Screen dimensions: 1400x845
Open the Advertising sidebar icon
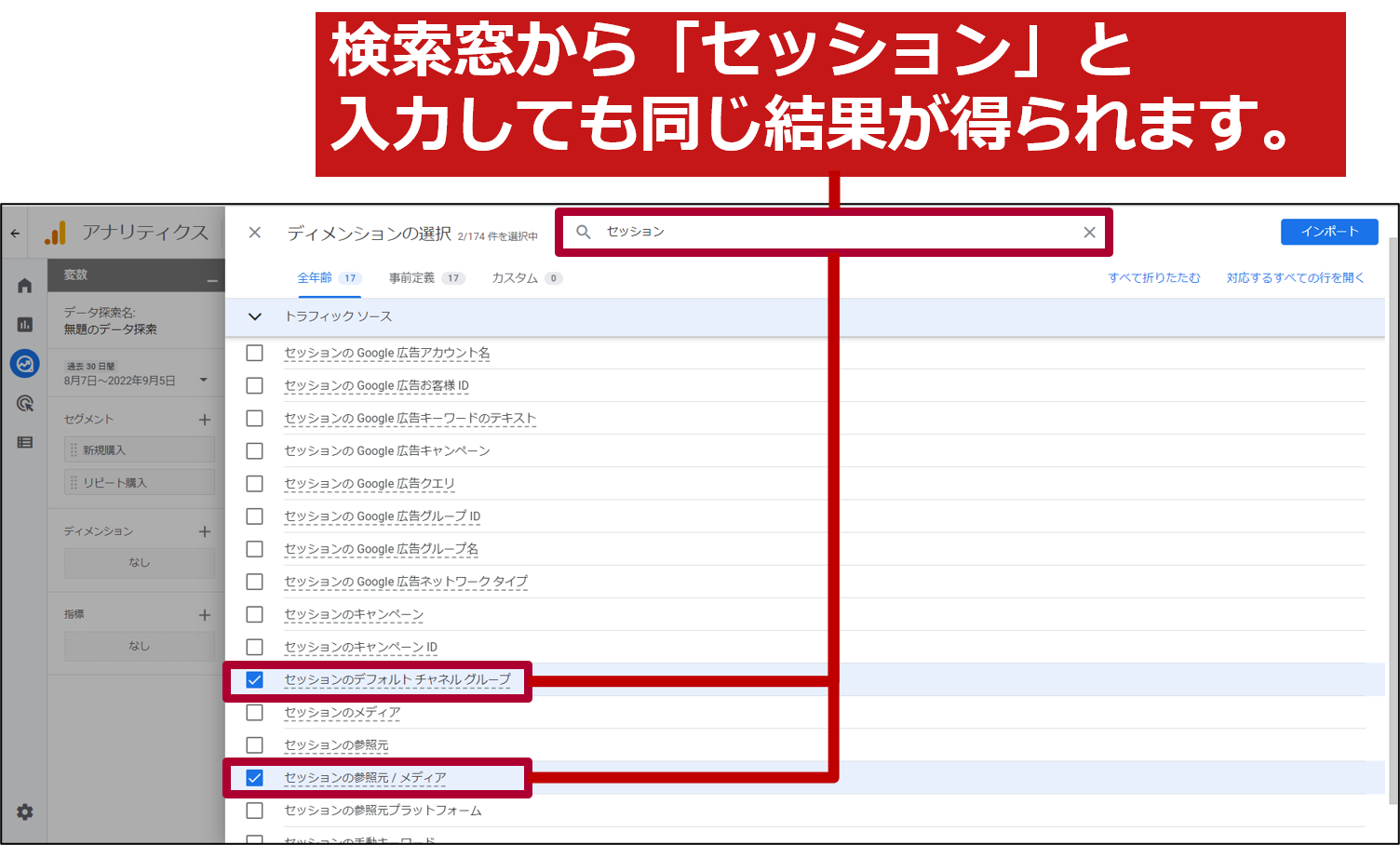pyautogui.click(x=25, y=403)
